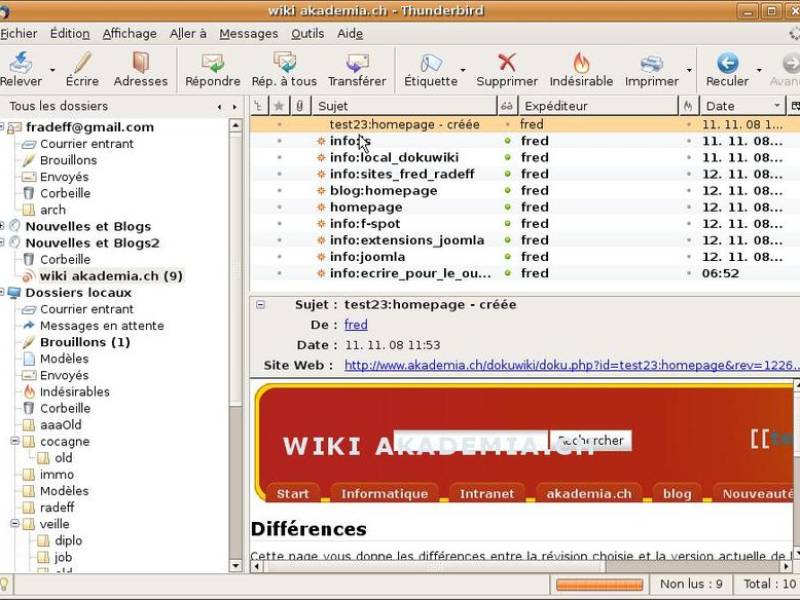Sort by attachment paperclip column
The image size is (800, 600).
click(300, 106)
